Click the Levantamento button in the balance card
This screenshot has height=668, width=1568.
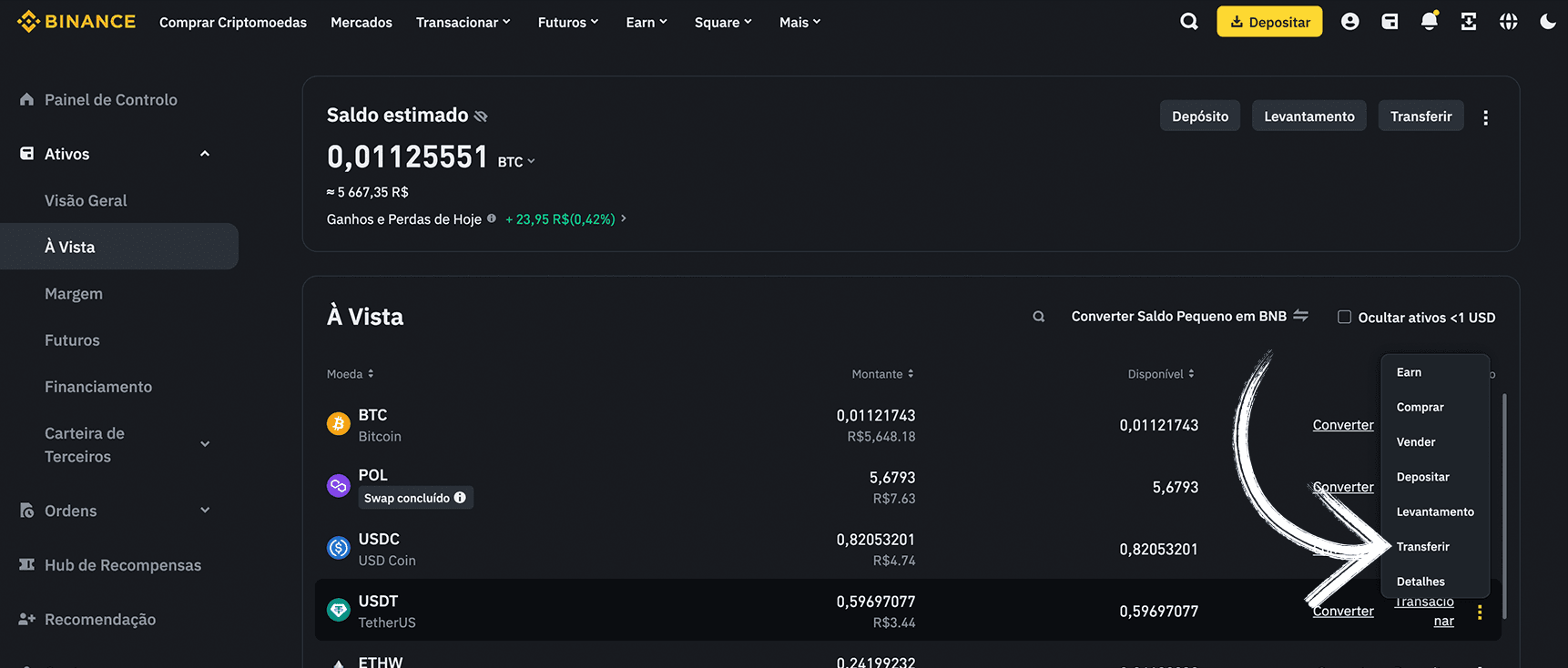point(1309,116)
